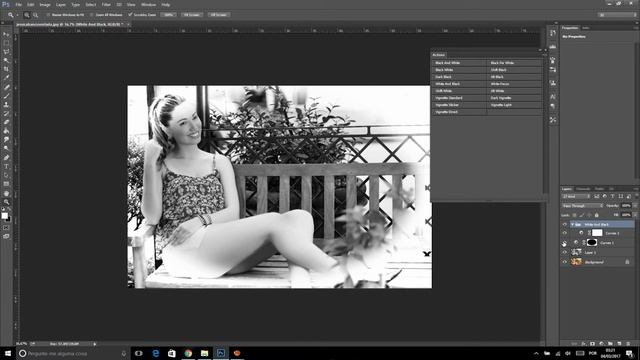640x360 pixels.
Task: Open the layer Kind filter dropdown
Action: tap(576, 196)
